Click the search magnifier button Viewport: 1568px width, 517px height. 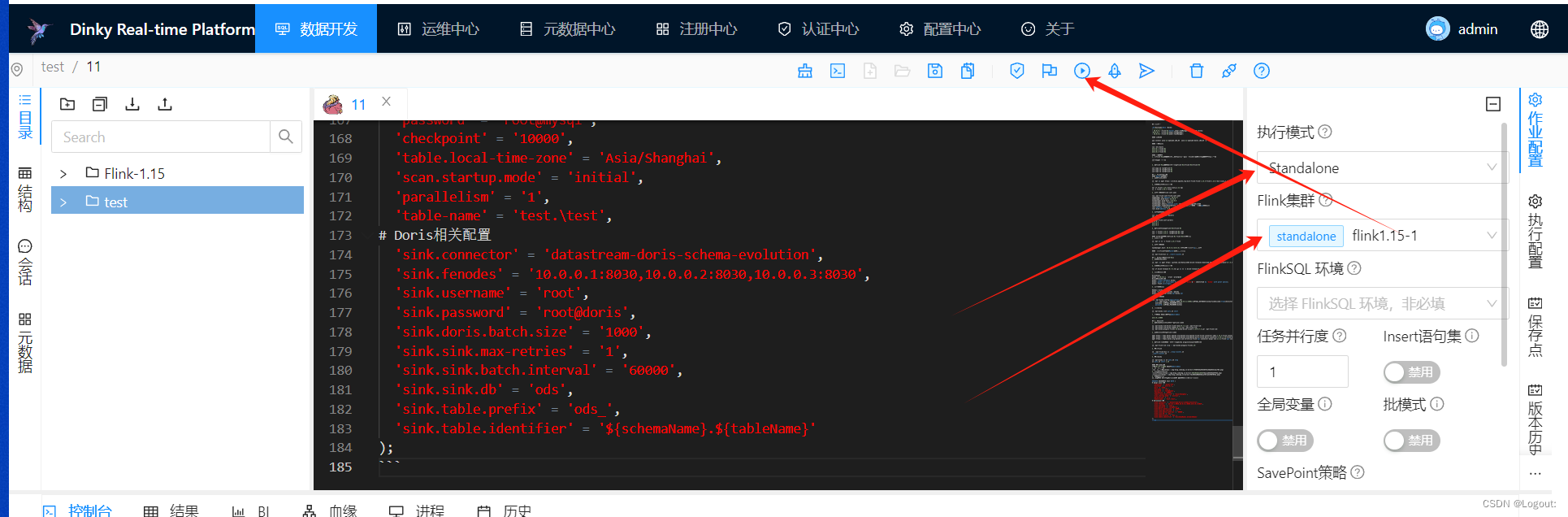pos(286,137)
